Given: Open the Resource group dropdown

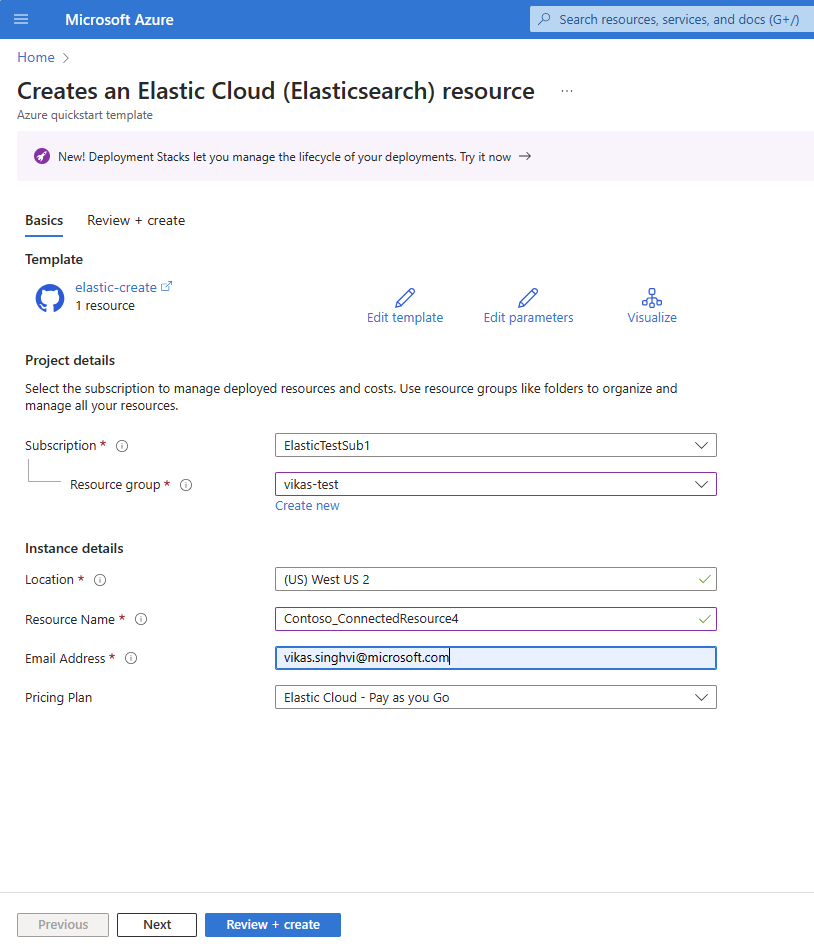Looking at the screenshot, I should pos(495,484).
